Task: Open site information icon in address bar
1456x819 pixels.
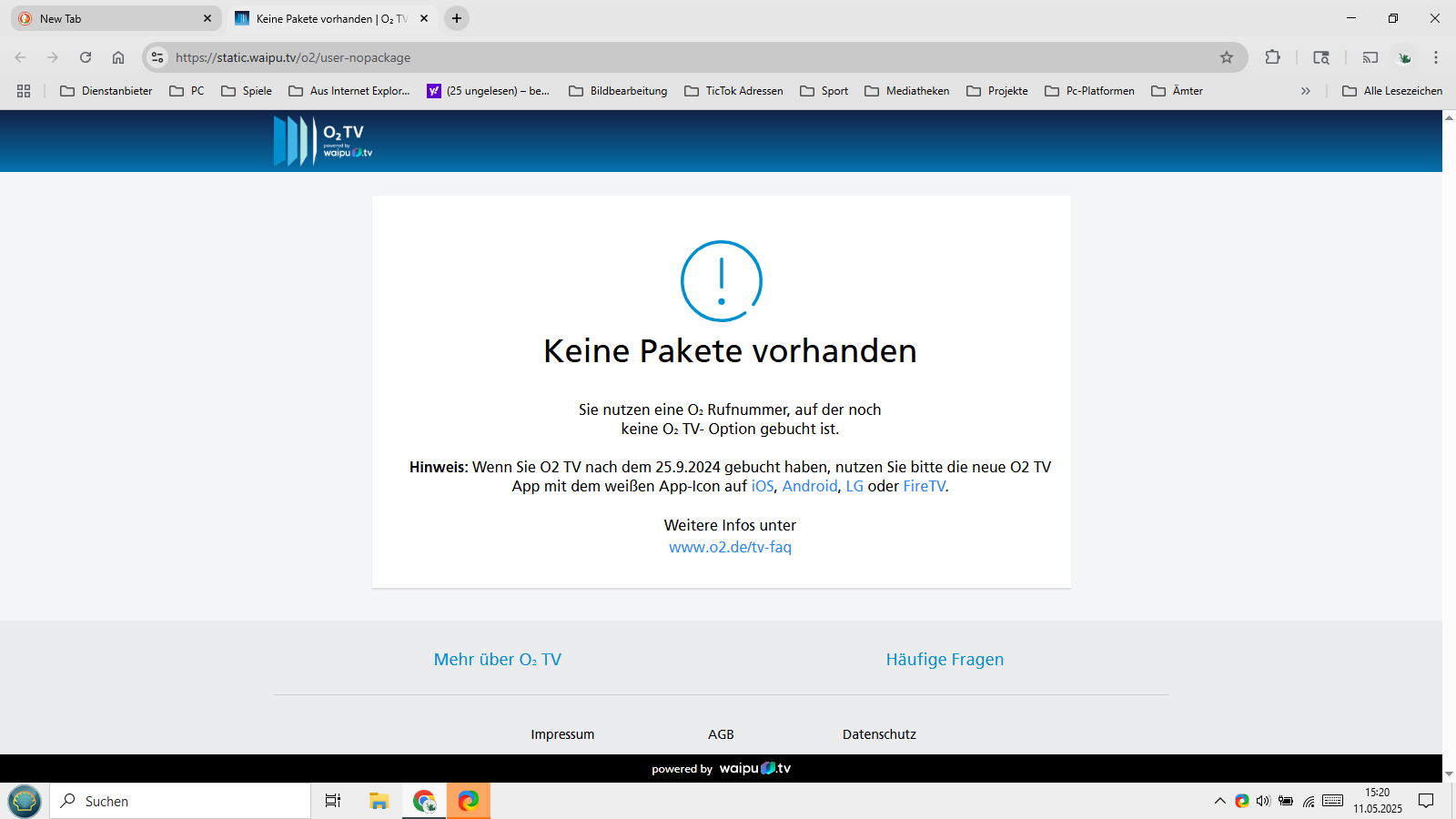Action: pos(157,57)
